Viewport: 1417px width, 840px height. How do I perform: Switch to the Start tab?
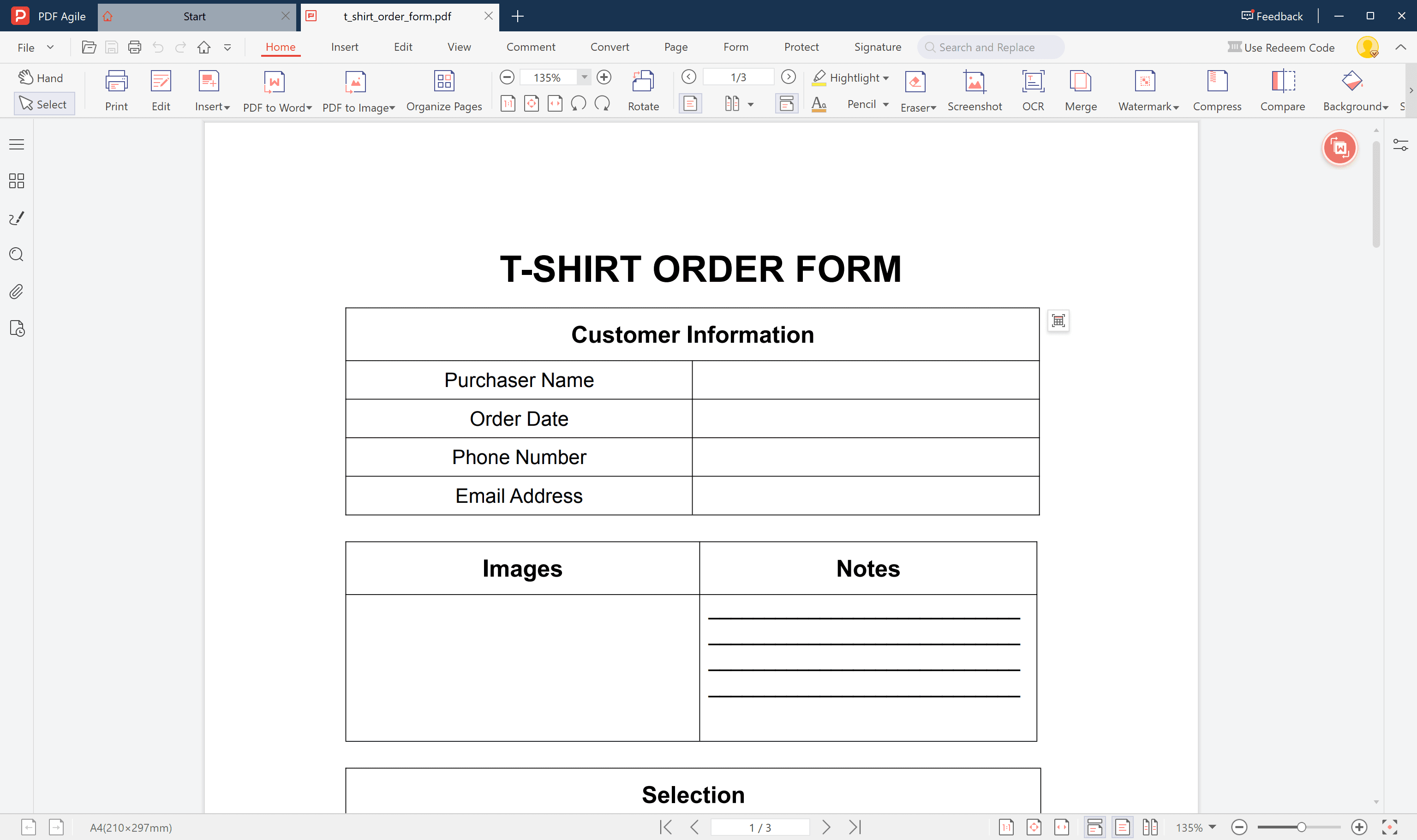coord(194,17)
